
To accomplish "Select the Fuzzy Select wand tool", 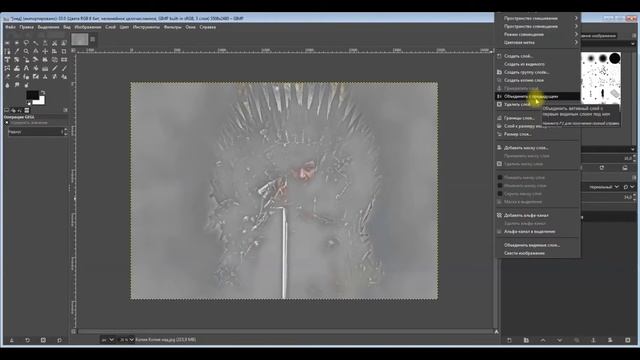I will [x=36, y=43].
